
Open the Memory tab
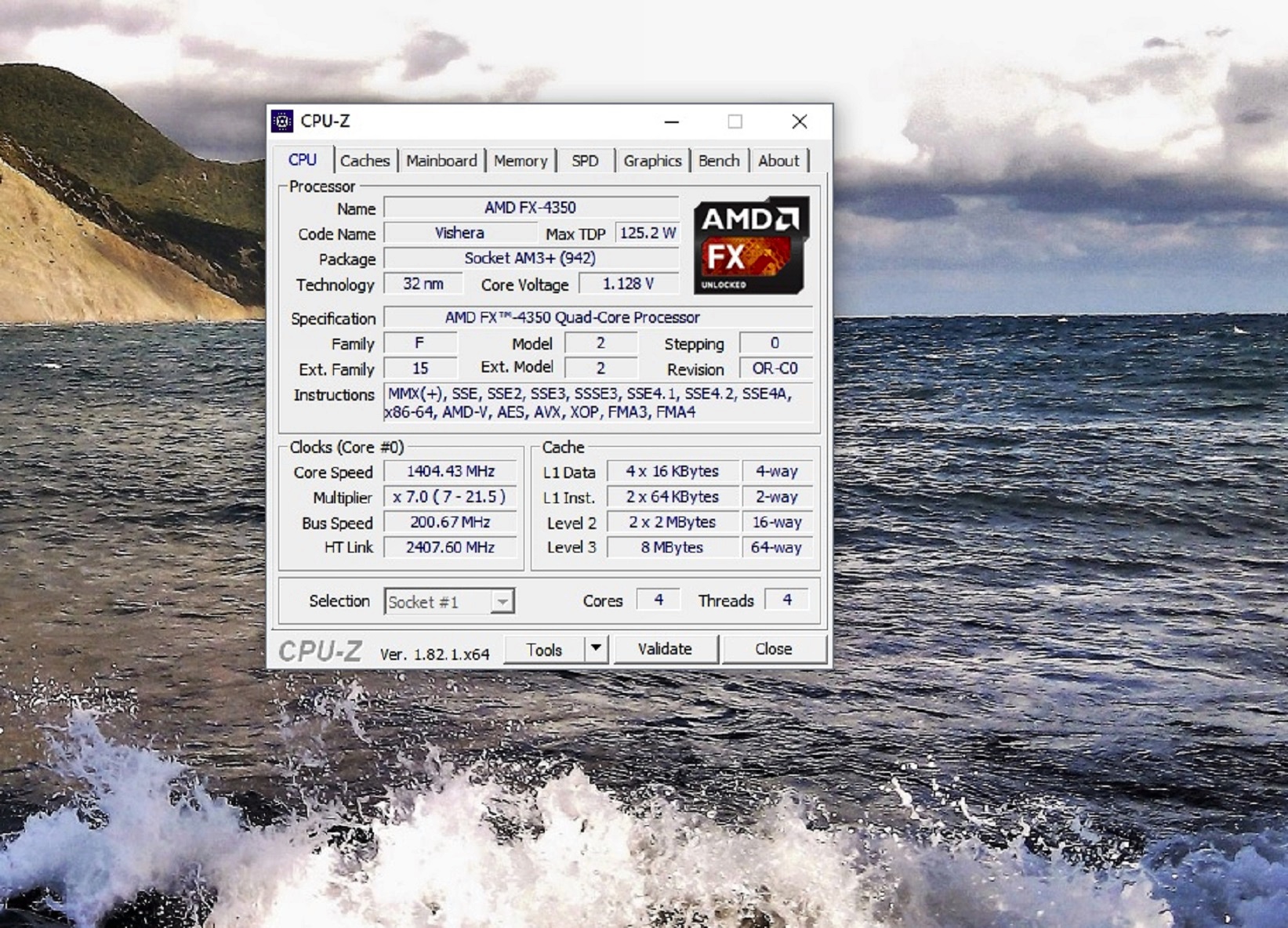(x=521, y=161)
